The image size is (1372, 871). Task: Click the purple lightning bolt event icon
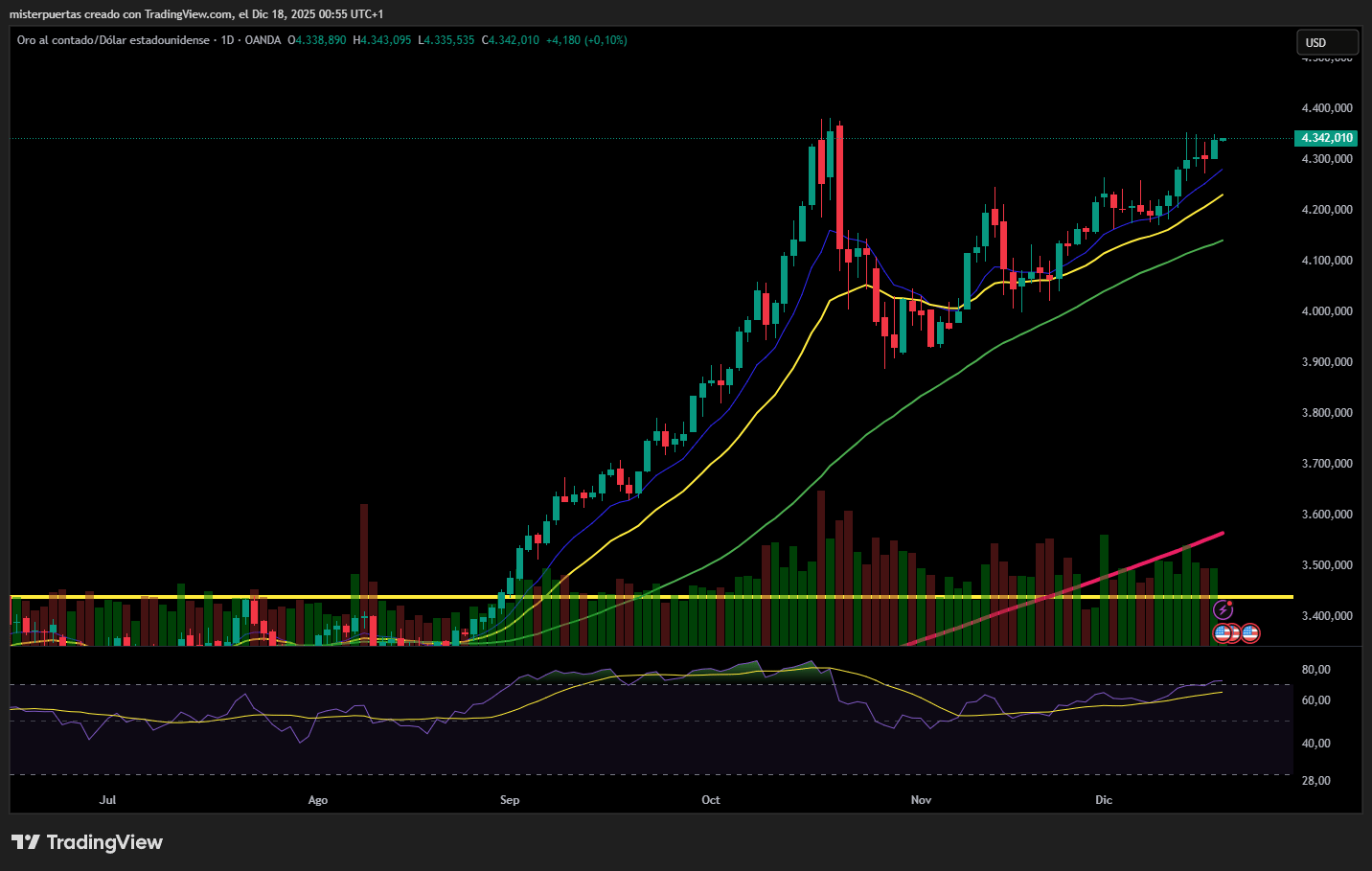pyautogui.click(x=1223, y=609)
